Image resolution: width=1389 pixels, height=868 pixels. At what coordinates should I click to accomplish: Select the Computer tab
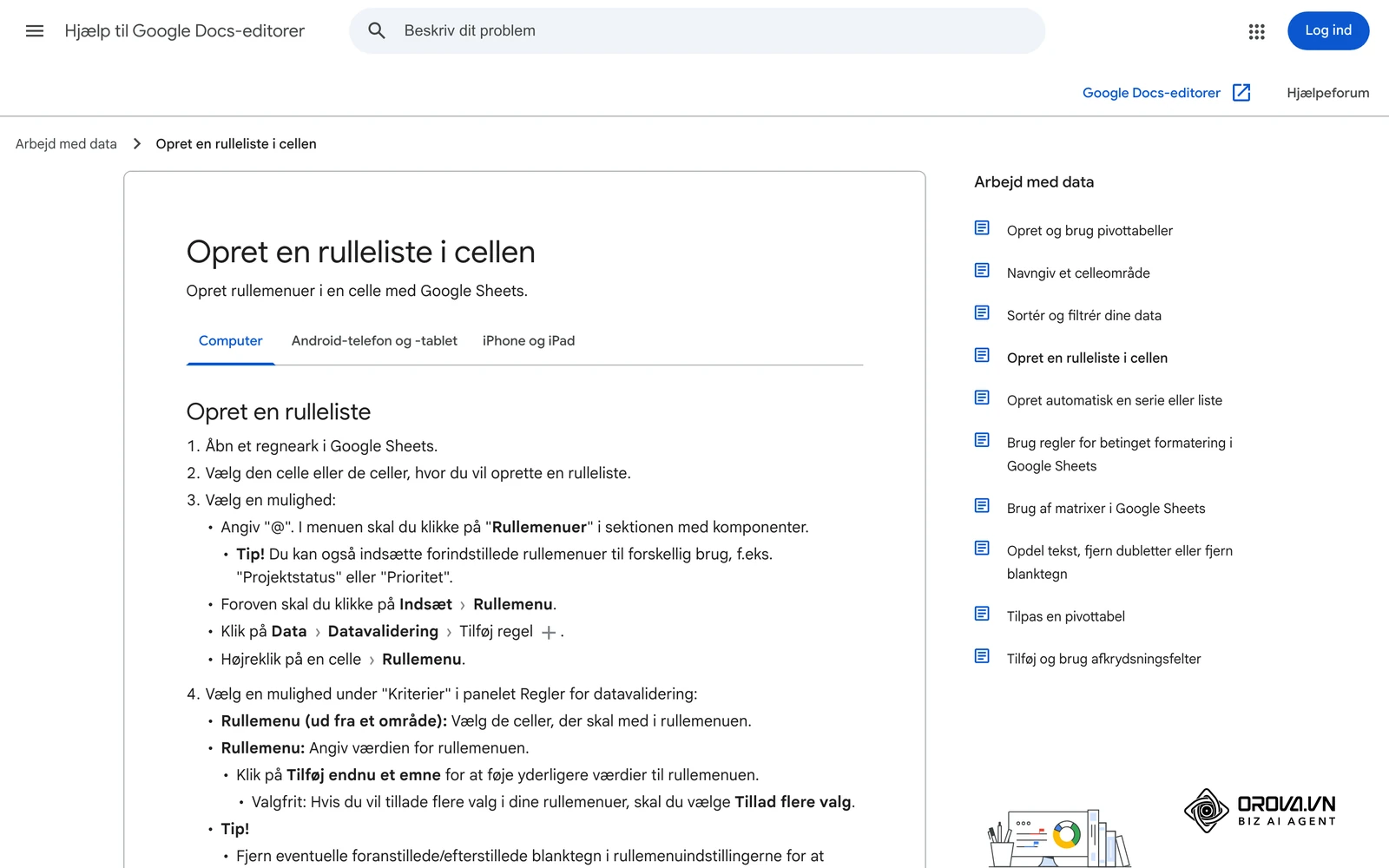pyautogui.click(x=230, y=341)
